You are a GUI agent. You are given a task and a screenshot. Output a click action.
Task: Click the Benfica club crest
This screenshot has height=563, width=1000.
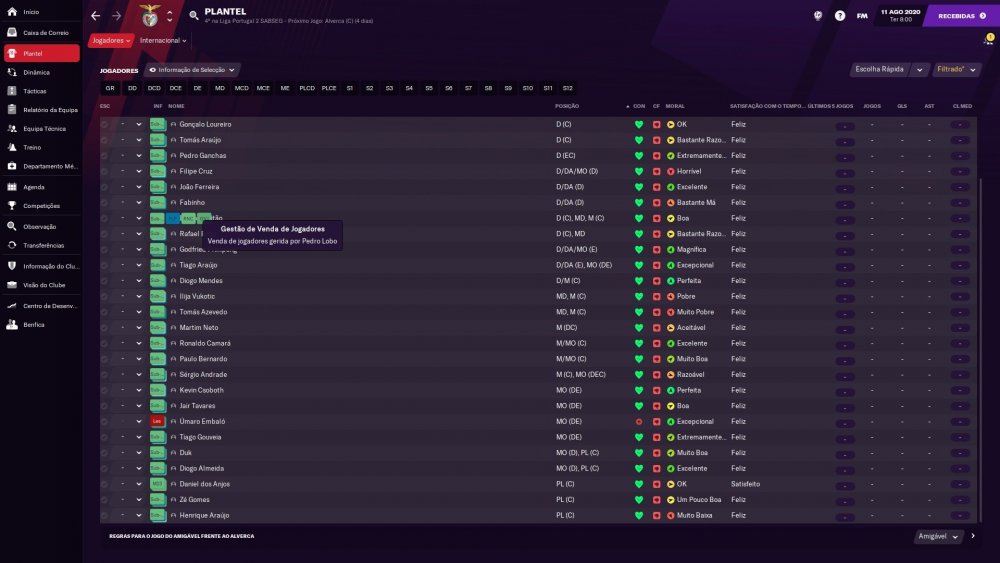[151, 16]
